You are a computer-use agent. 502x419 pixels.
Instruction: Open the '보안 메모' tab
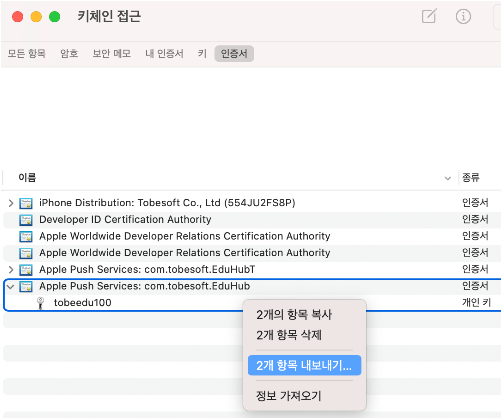(x=112, y=53)
